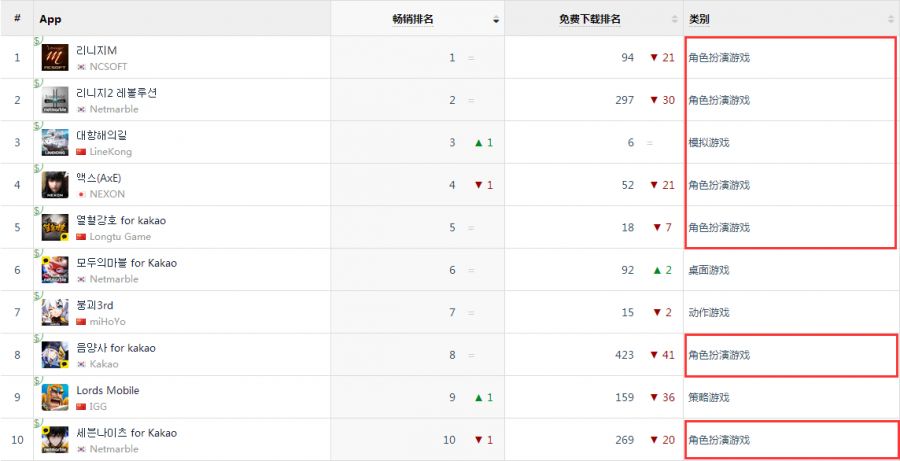Click the 모두의마블 for Kakao icon

point(55,270)
